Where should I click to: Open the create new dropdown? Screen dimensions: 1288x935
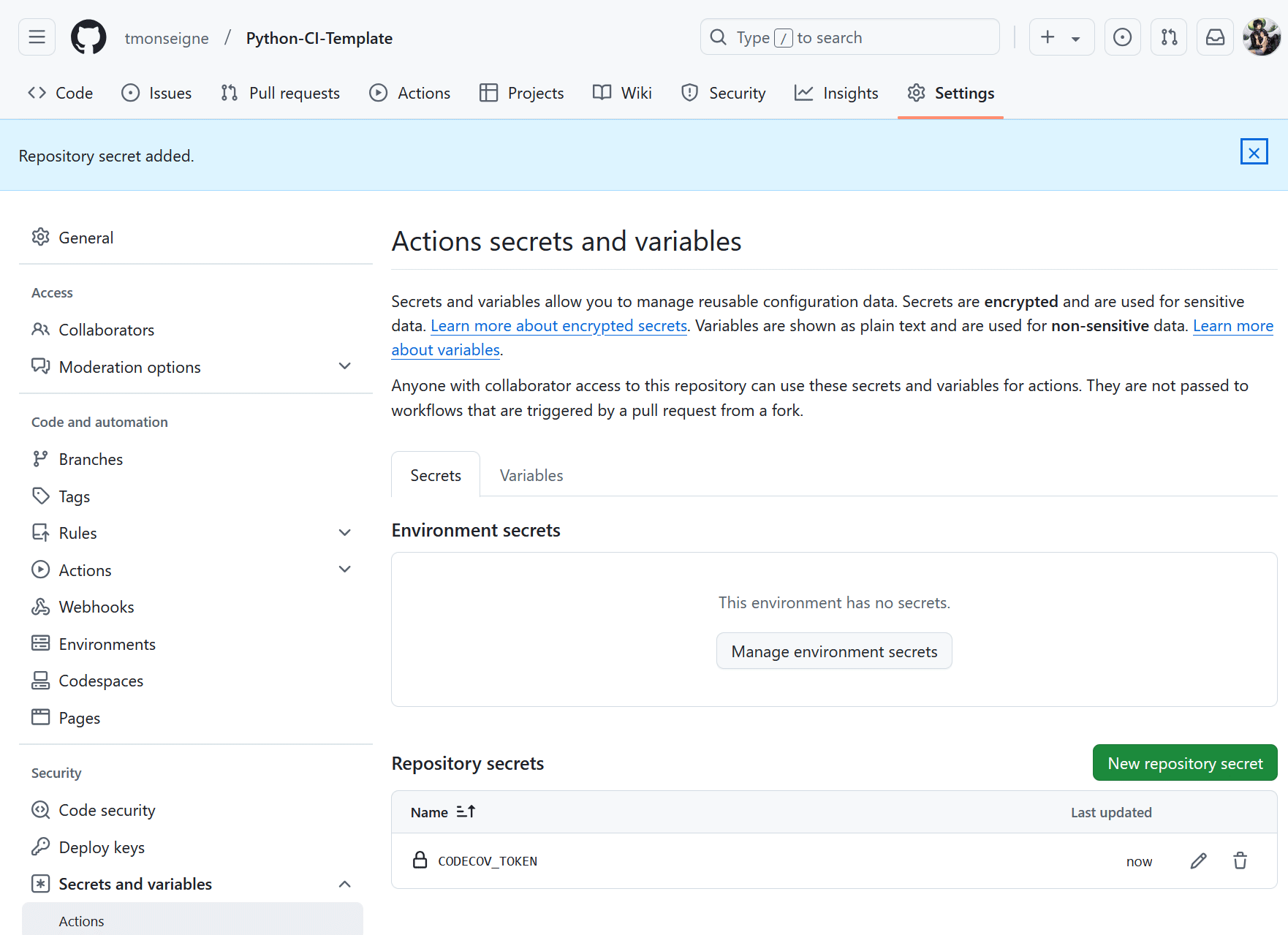click(1061, 37)
